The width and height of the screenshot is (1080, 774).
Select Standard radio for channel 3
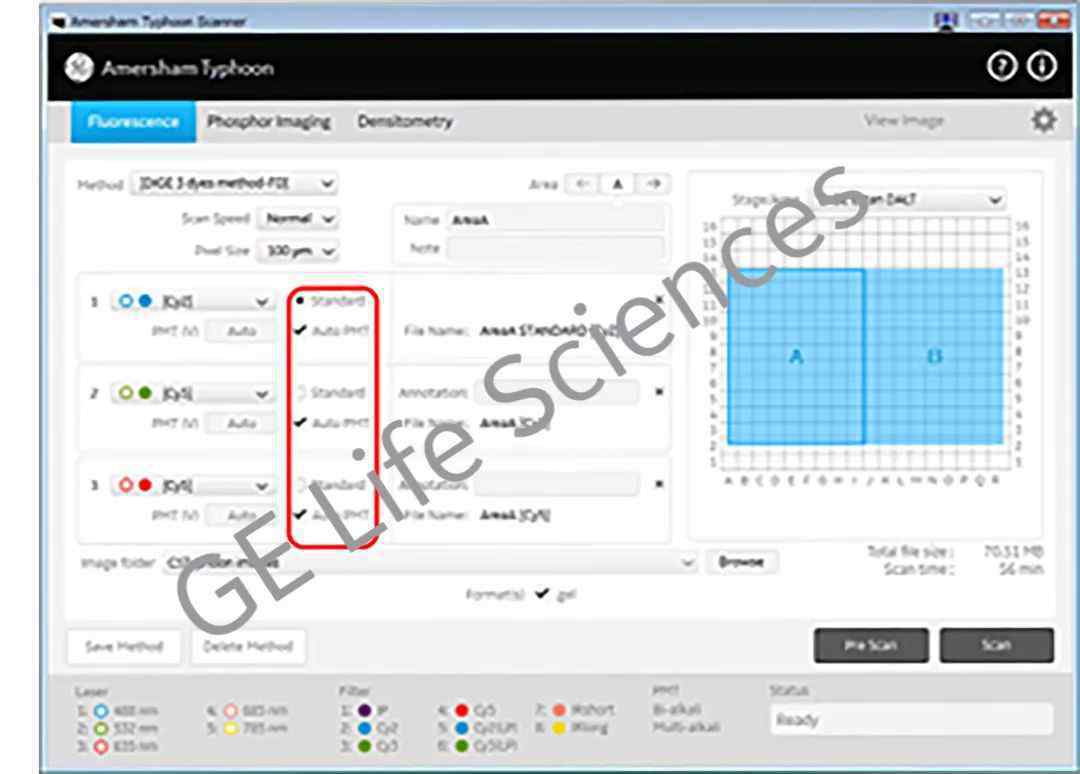(300, 485)
